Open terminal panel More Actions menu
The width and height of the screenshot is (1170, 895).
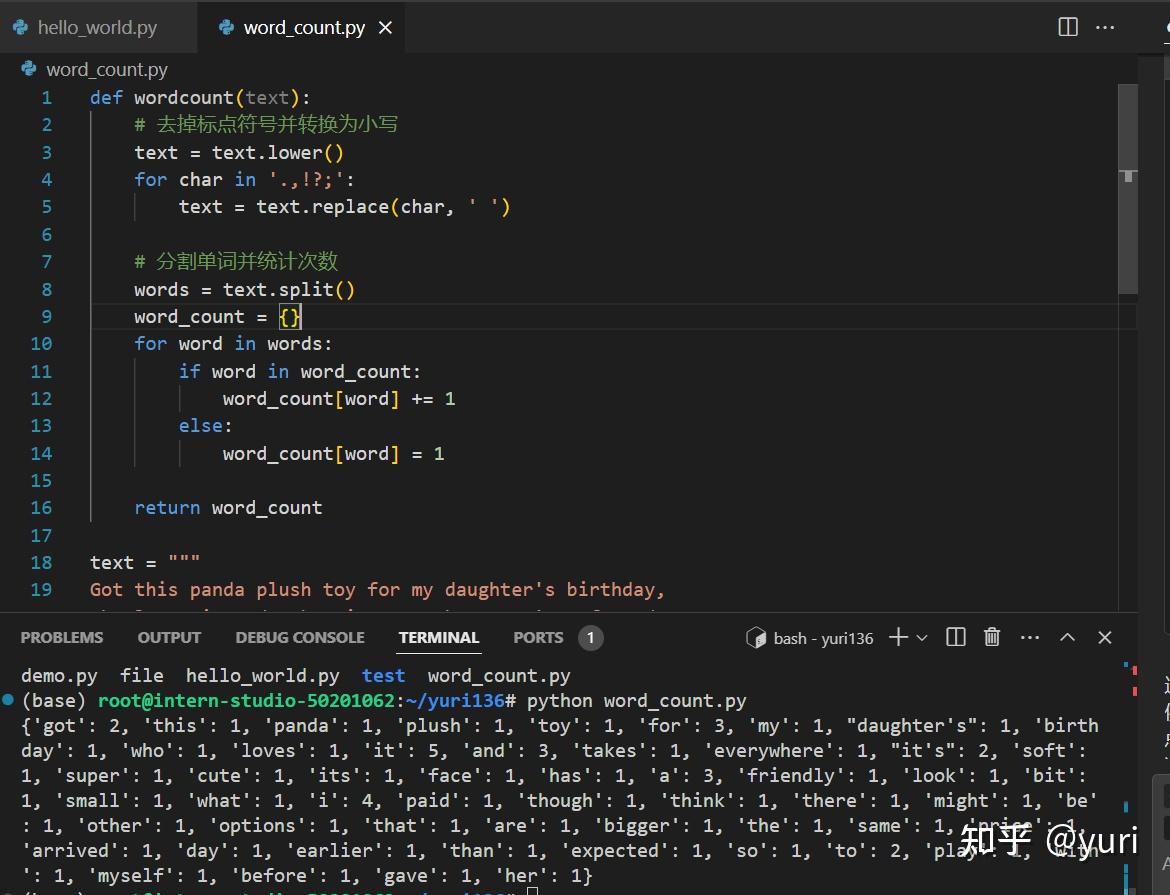pyautogui.click(x=1030, y=637)
